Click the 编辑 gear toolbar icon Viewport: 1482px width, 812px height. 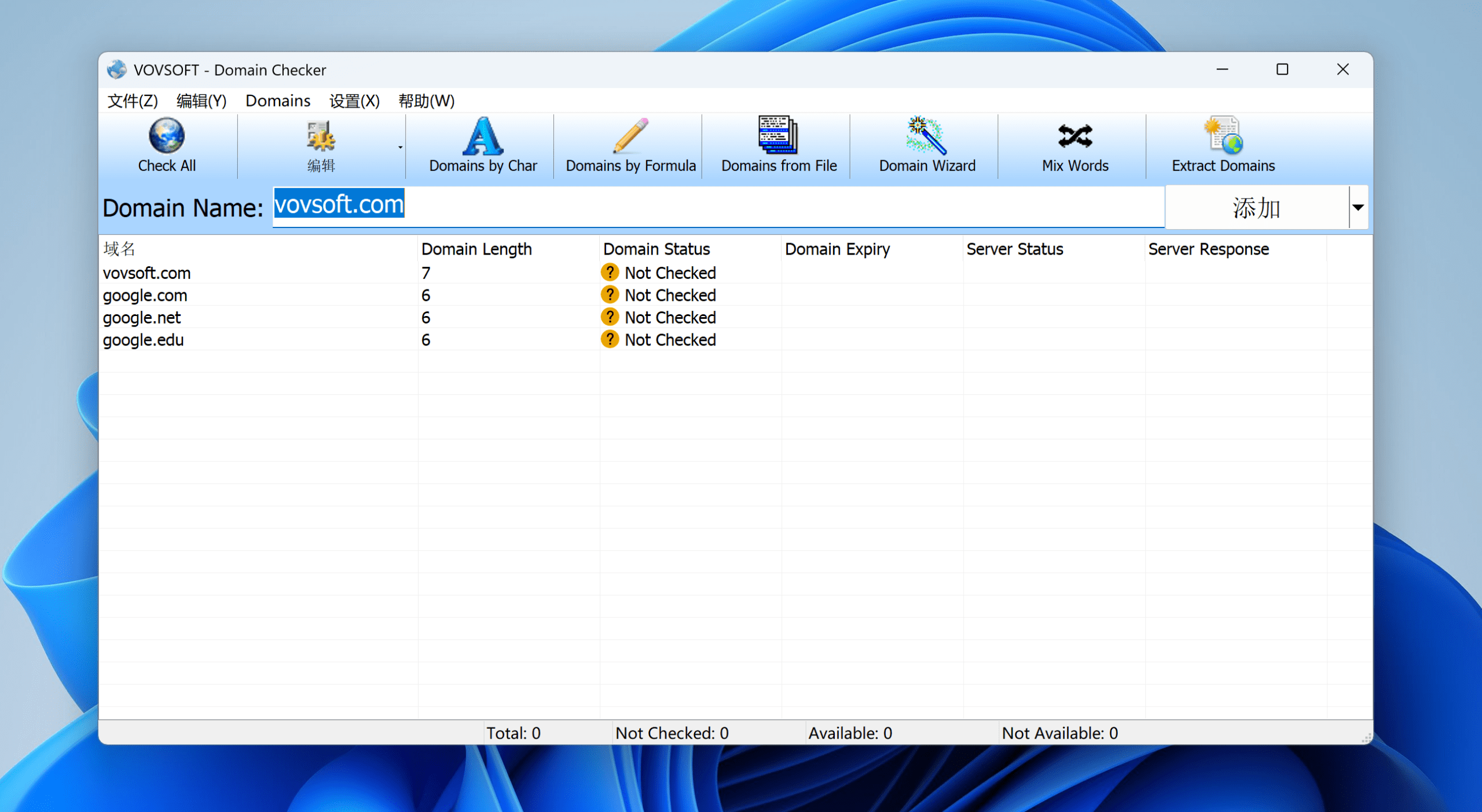[321, 137]
